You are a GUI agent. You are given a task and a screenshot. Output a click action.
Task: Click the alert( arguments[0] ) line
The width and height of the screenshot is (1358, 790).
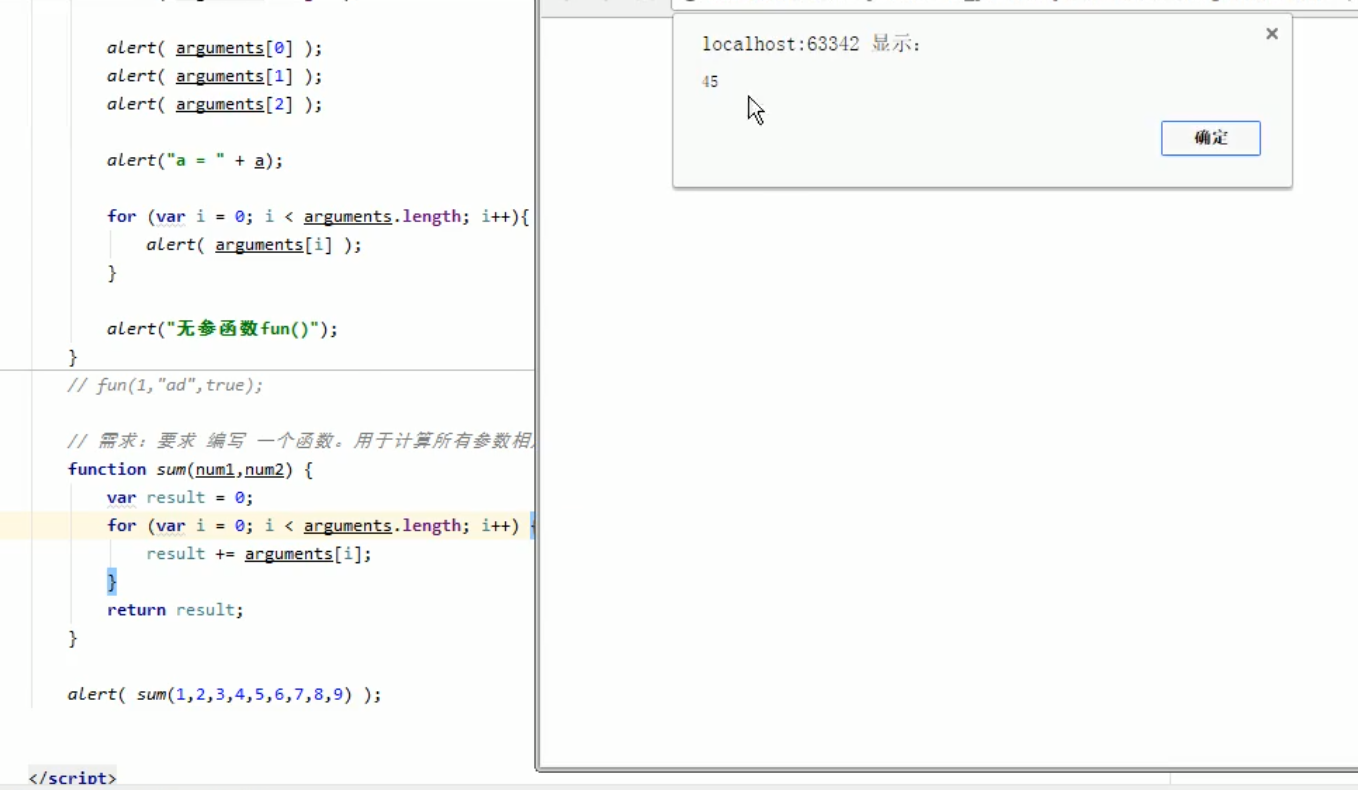point(215,48)
